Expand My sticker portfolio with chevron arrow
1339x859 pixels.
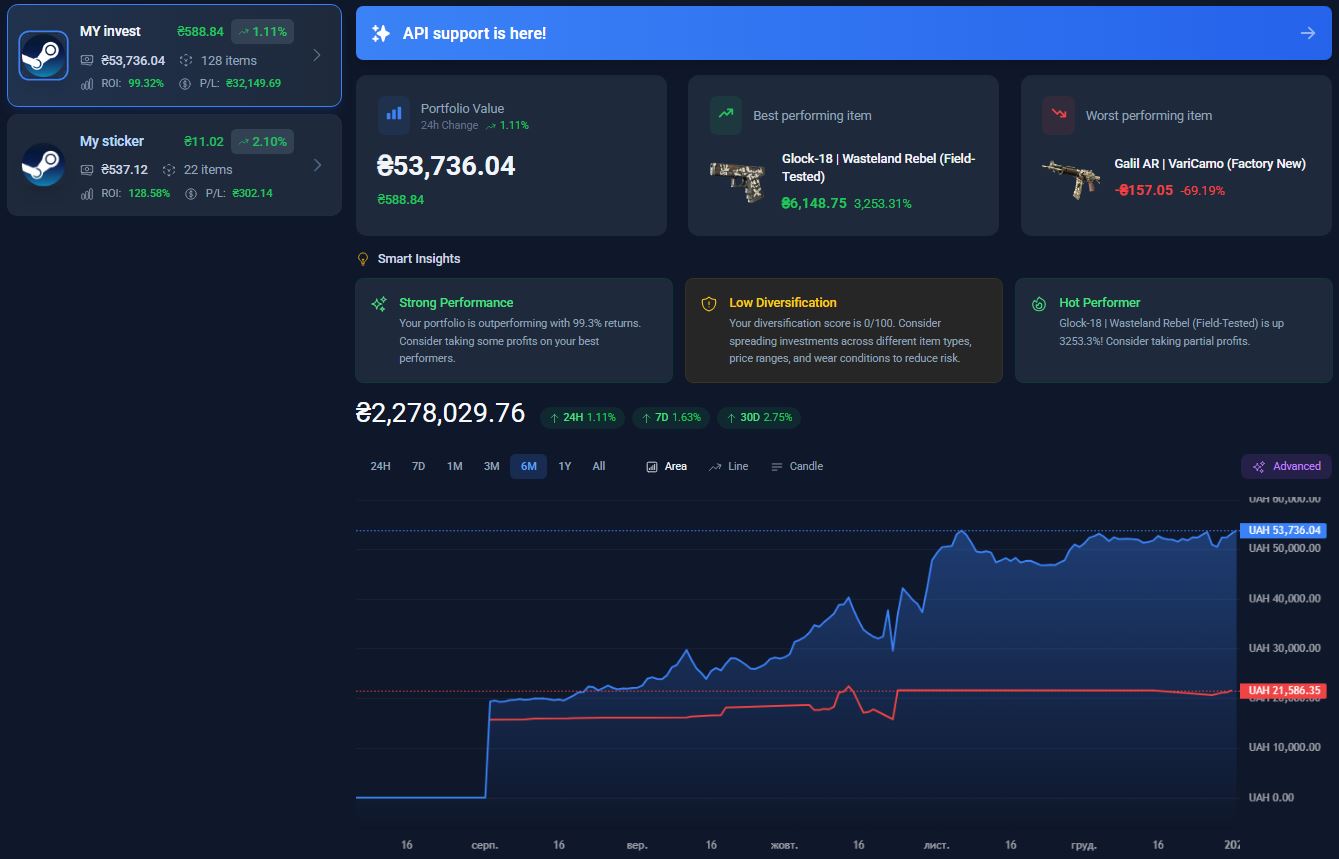click(x=317, y=165)
